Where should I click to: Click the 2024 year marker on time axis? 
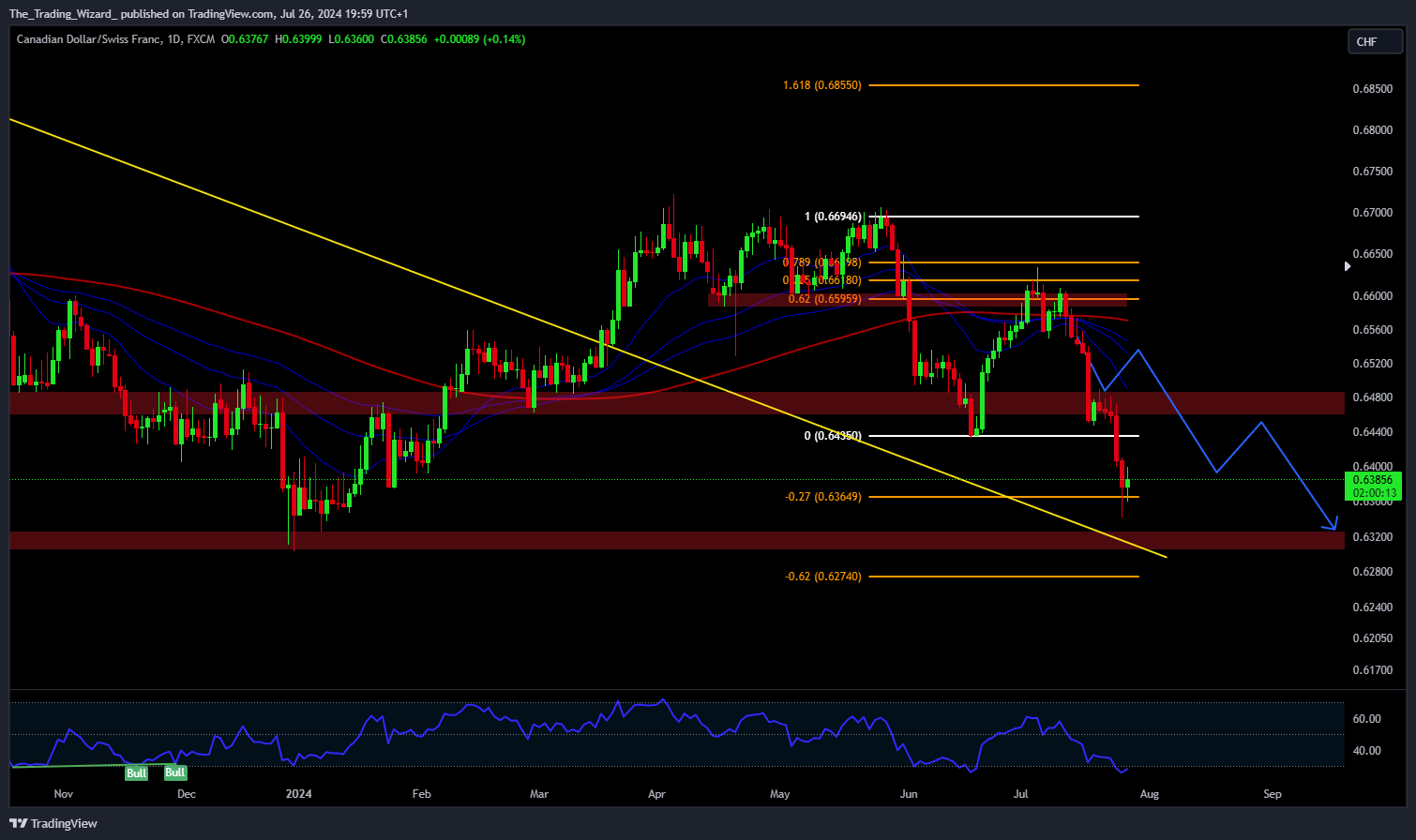pyautogui.click(x=299, y=794)
